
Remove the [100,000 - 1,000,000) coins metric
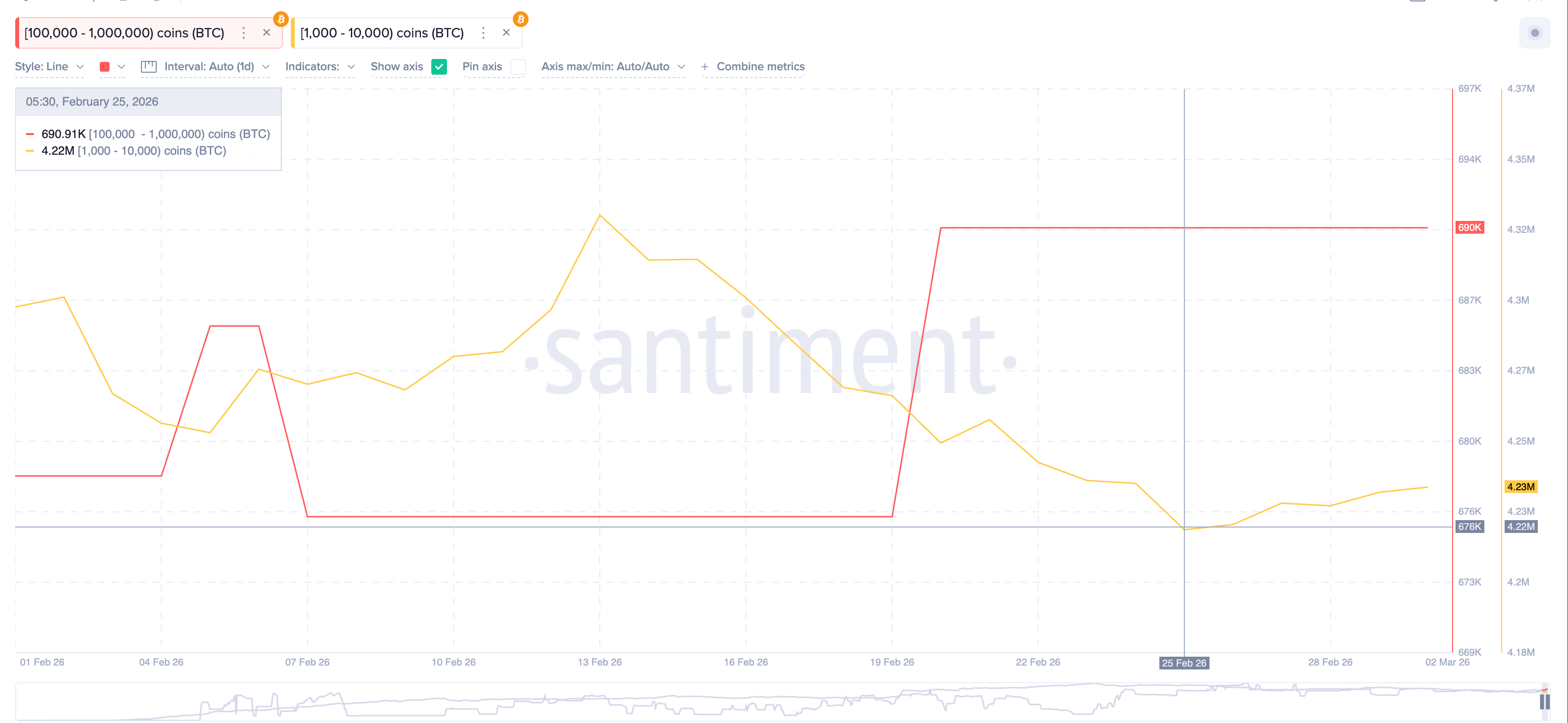(267, 33)
